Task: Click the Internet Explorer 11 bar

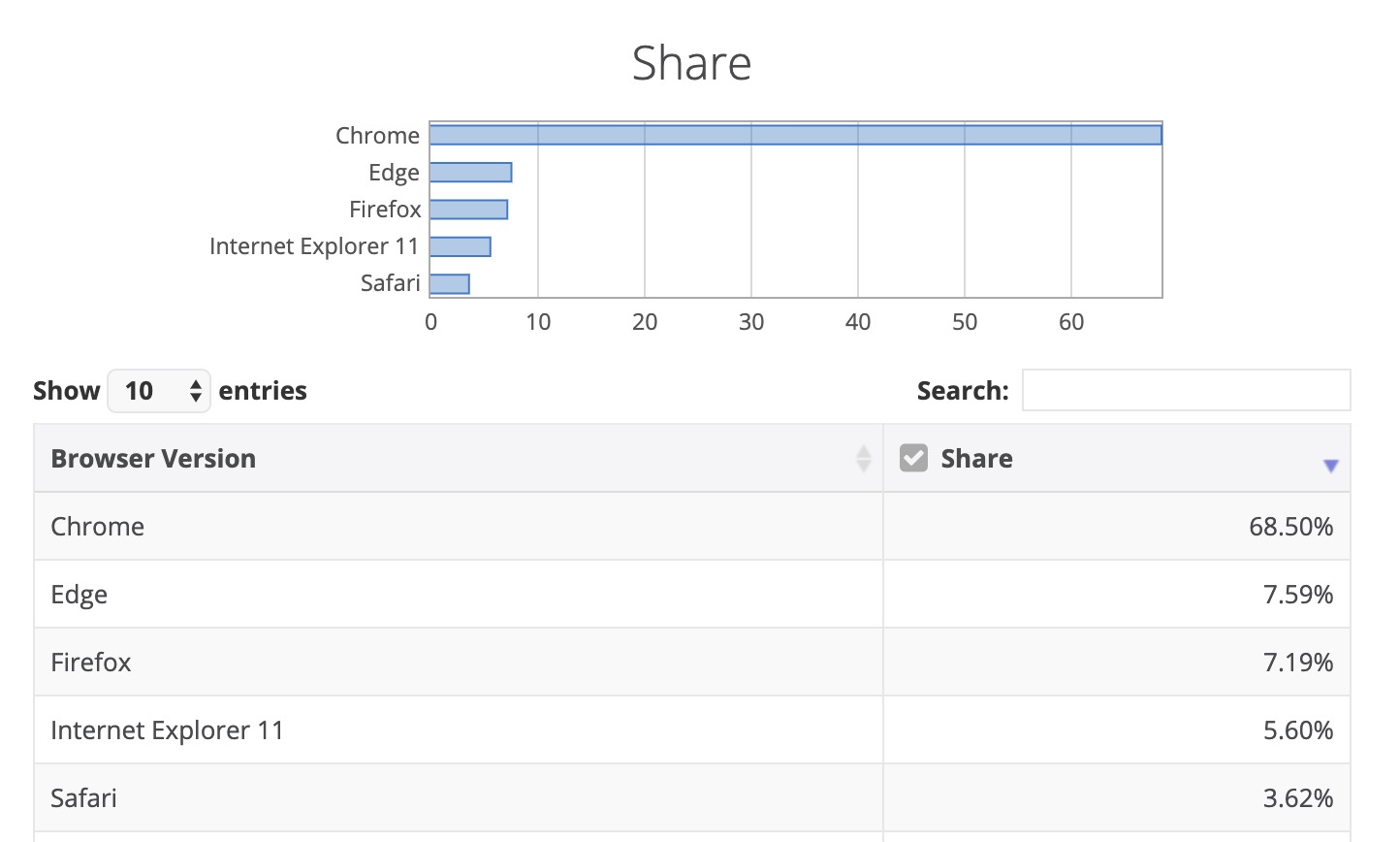Action: coord(460,245)
